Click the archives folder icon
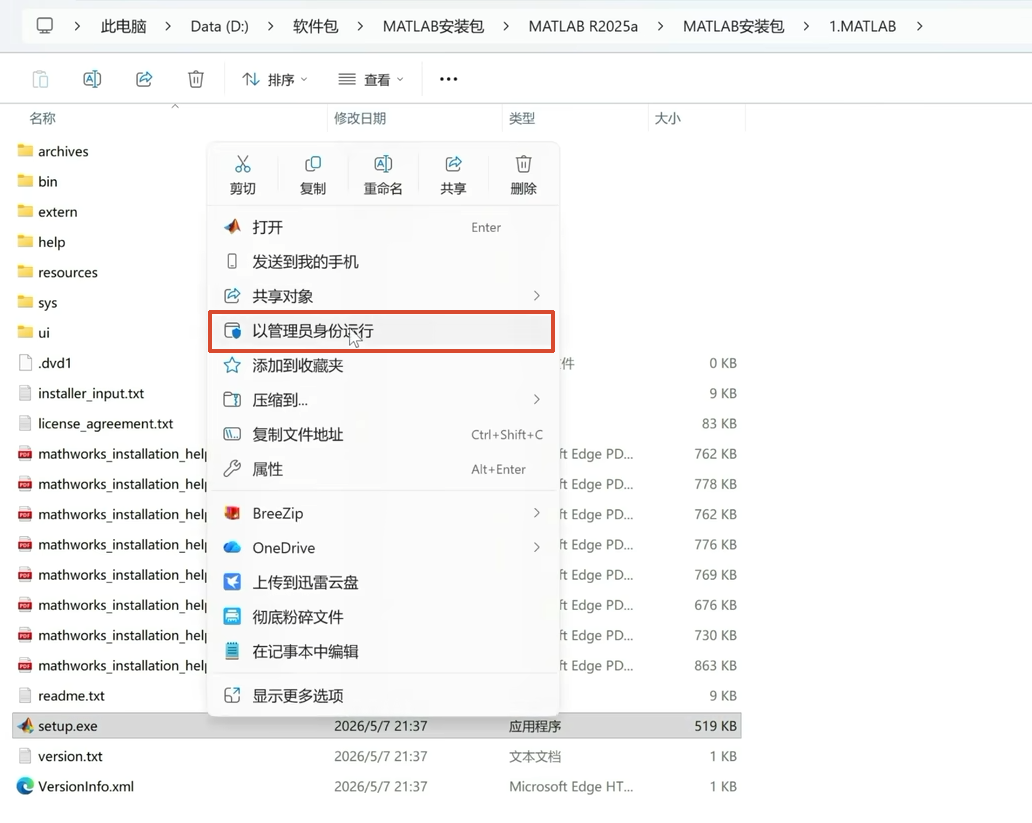1032x823 pixels. (x=25, y=151)
